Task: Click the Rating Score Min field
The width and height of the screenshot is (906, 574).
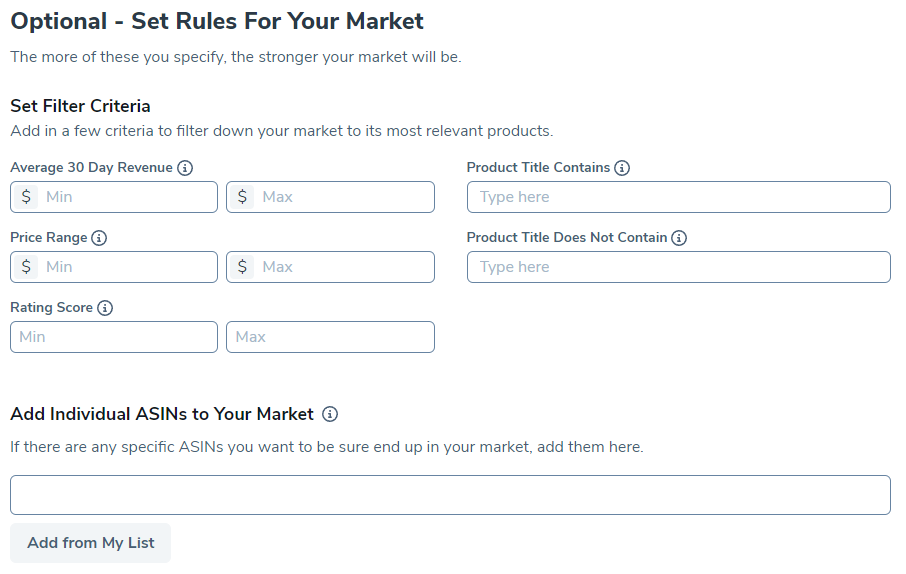Action: tap(114, 337)
